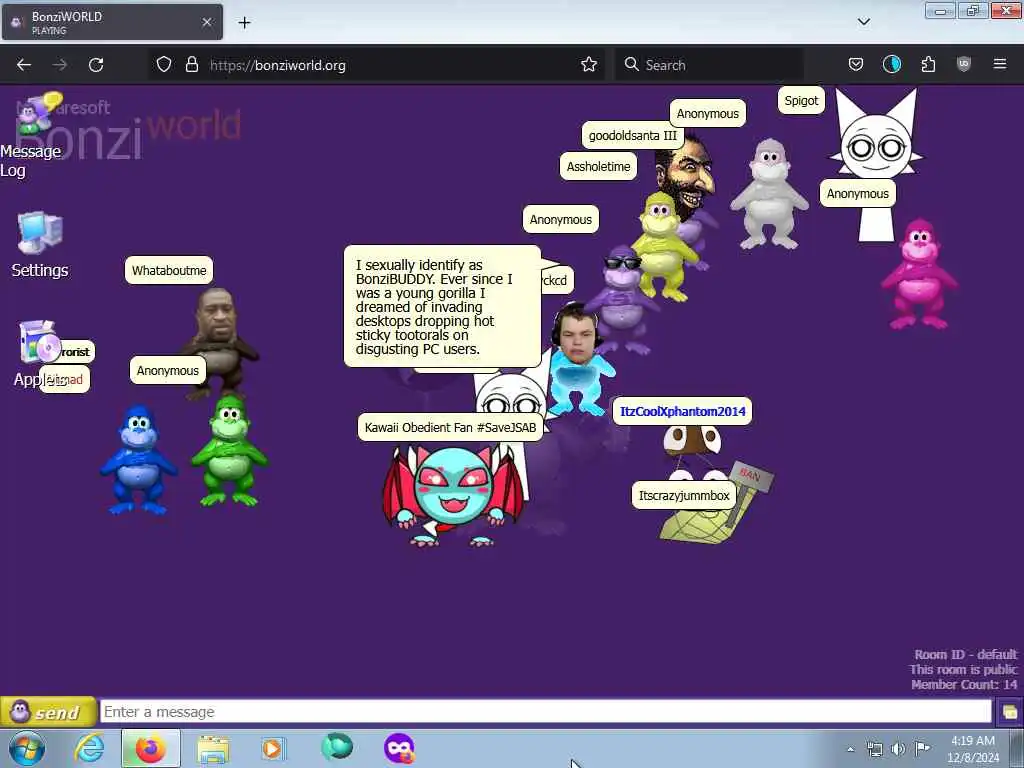Image resolution: width=1024 pixels, height=768 pixels.
Task: Click the site security padlock icon
Action: [x=191, y=65]
